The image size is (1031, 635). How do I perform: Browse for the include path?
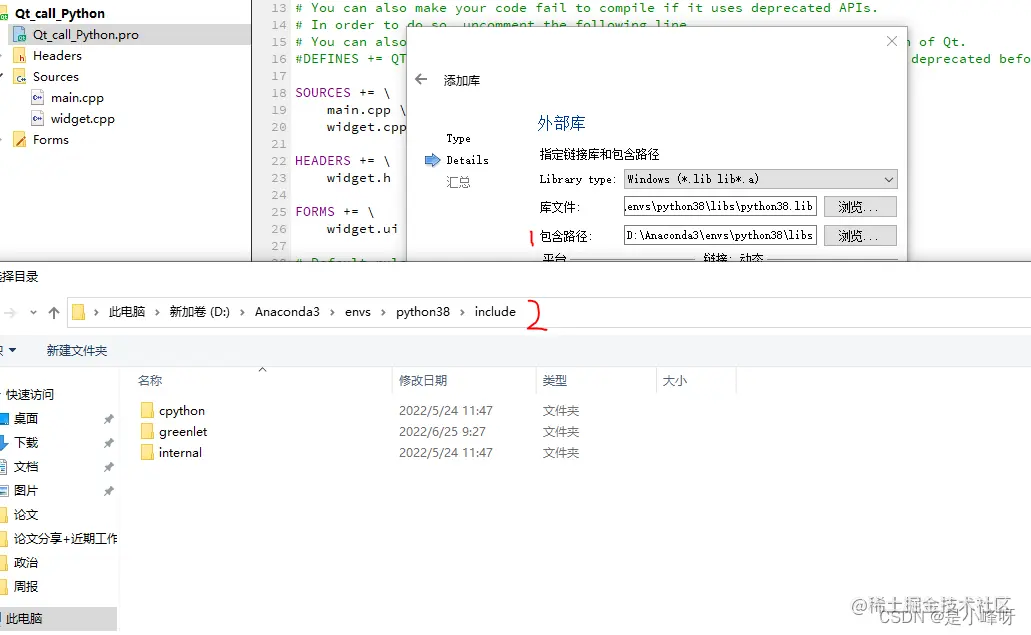click(x=860, y=235)
